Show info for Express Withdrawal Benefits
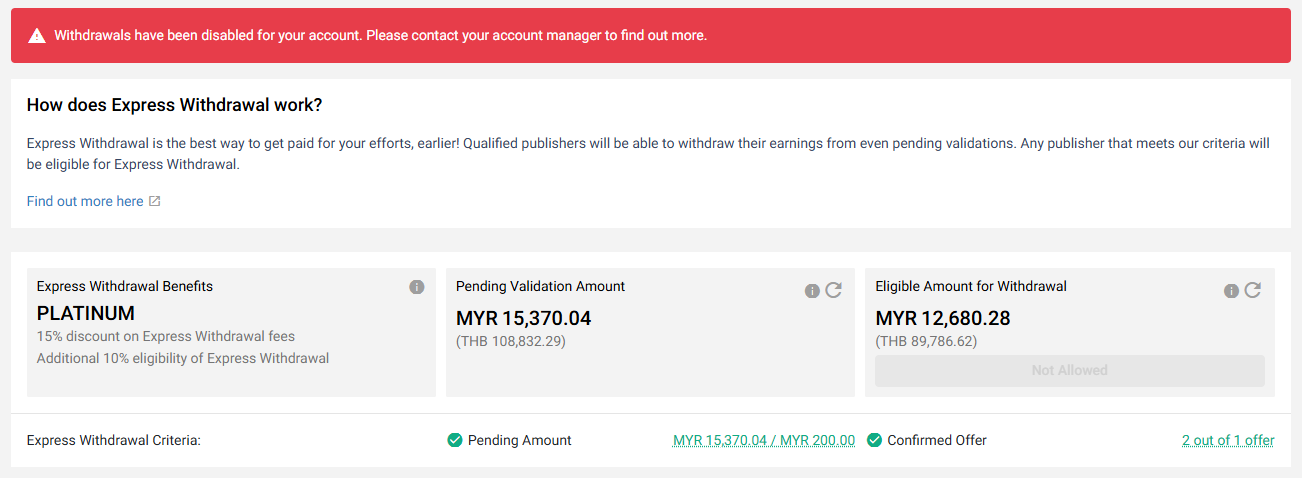Screen dimensions: 1302x478 click(x=417, y=287)
